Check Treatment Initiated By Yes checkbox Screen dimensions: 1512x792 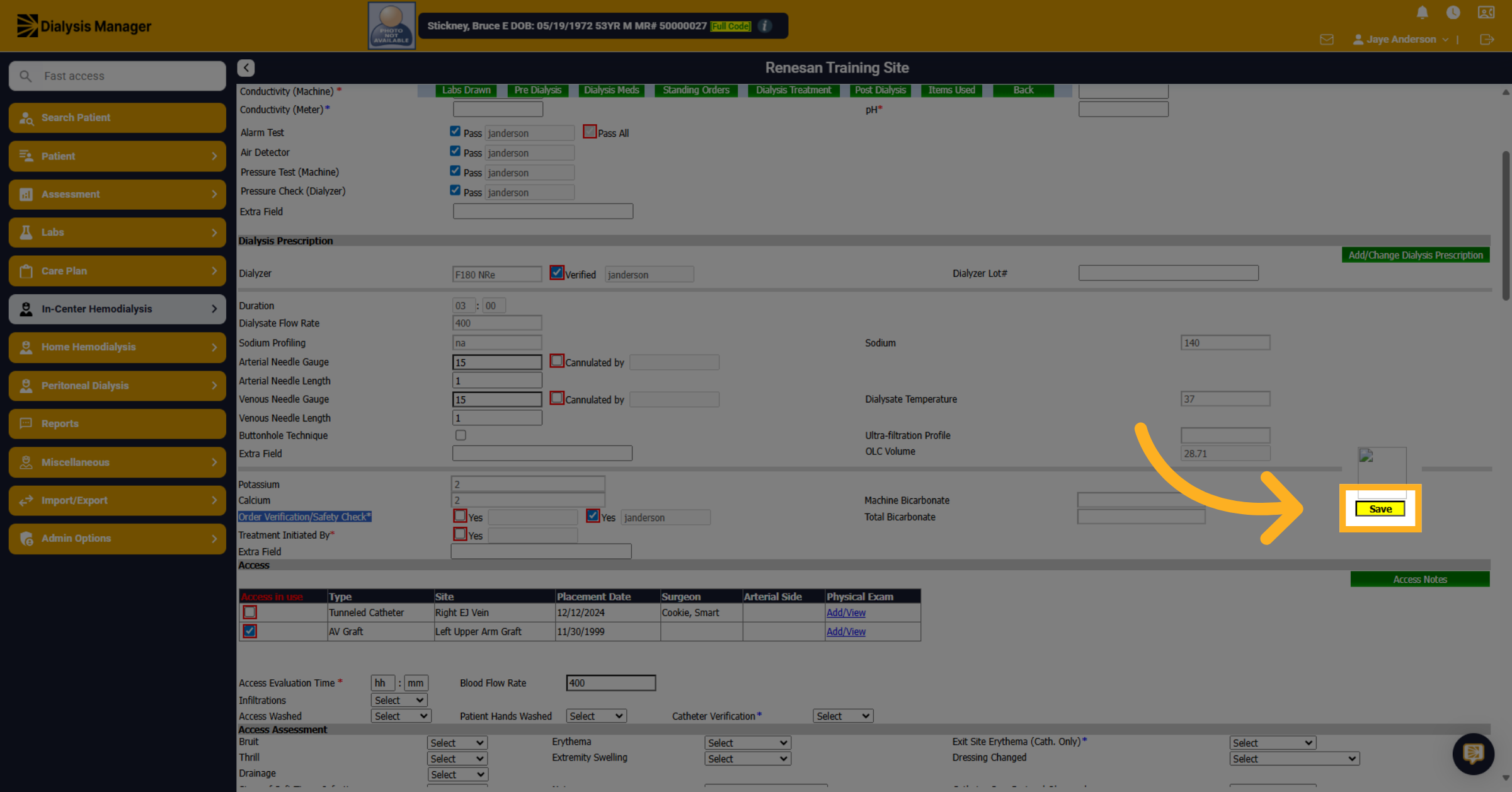460,534
